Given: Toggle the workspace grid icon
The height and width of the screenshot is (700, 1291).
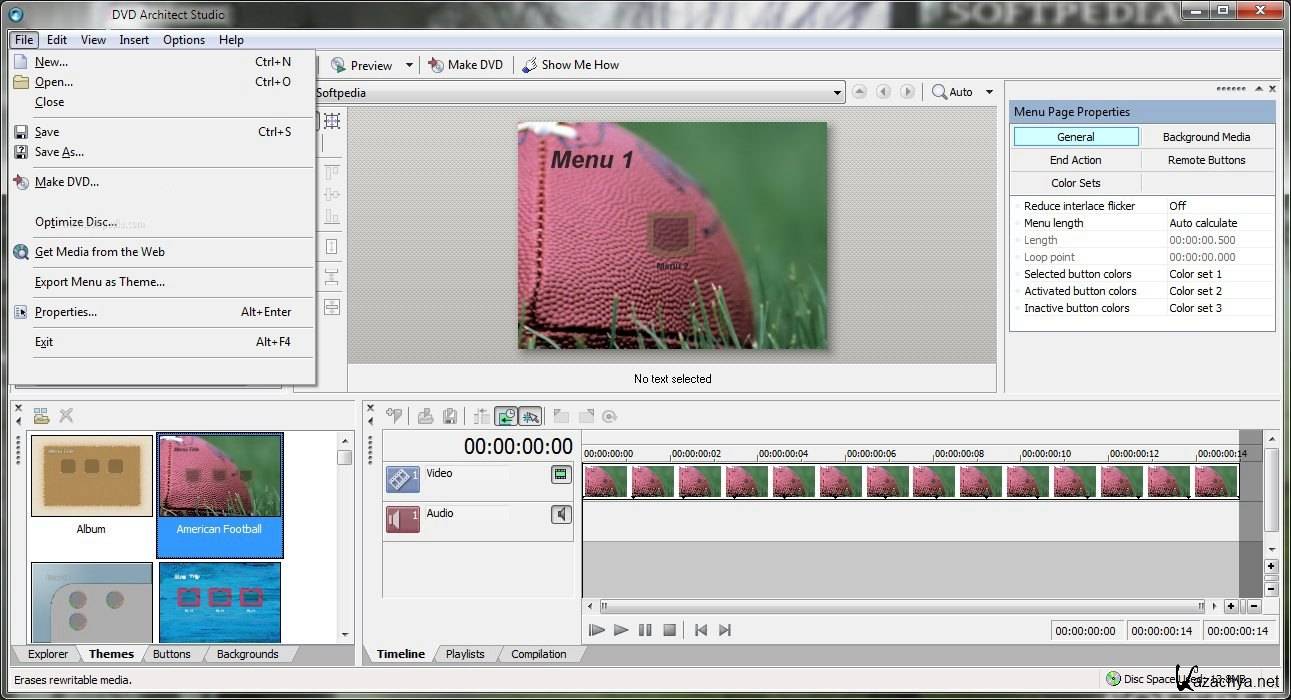Looking at the screenshot, I should tap(332, 121).
